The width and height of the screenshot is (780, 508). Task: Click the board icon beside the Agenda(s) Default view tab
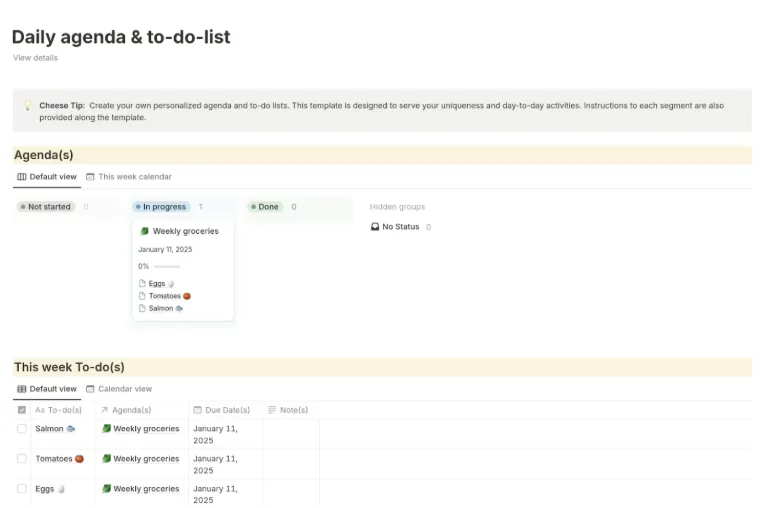pos(21,177)
